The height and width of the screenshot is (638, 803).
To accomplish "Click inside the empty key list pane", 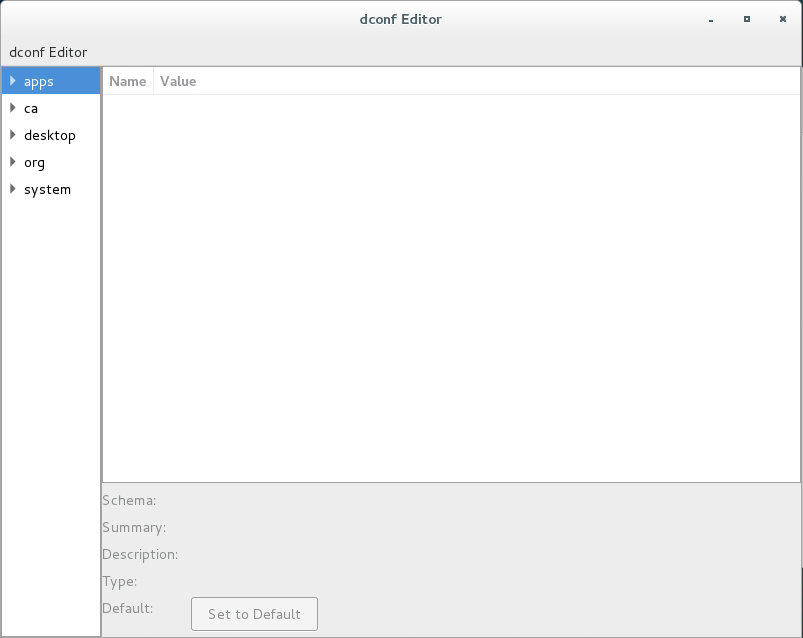I will (450, 290).
